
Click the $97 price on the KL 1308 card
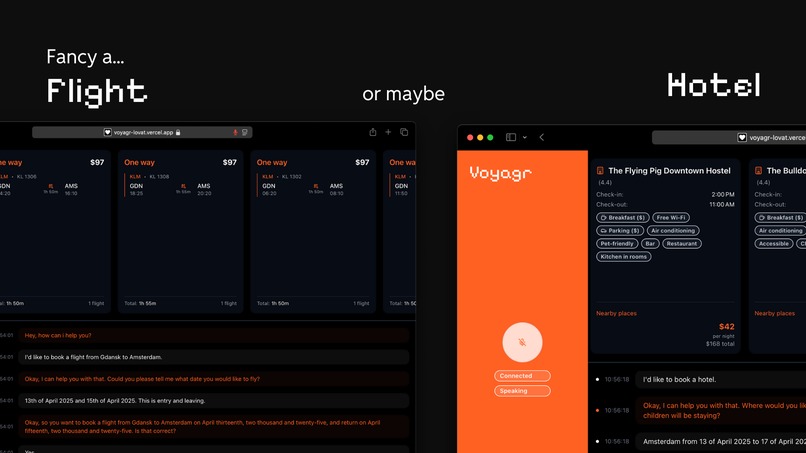(x=230, y=162)
